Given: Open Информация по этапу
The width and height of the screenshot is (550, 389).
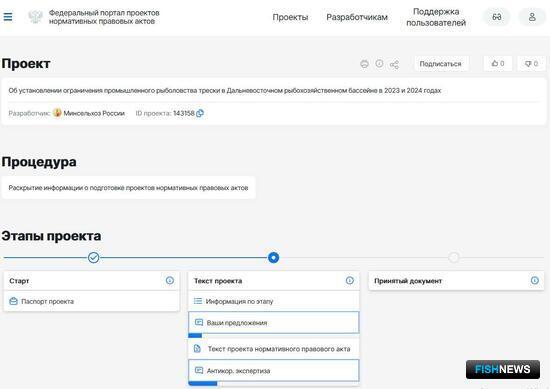Looking at the screenshot, I should pyautogui.click(x=274, y=301).
